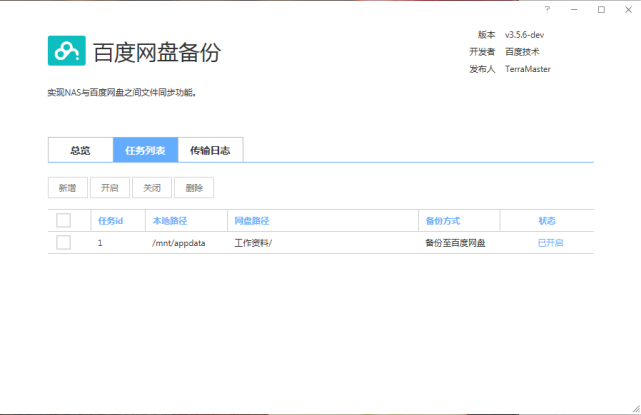
Task: Click the 备份方式 column header
Action: point(442,220)
